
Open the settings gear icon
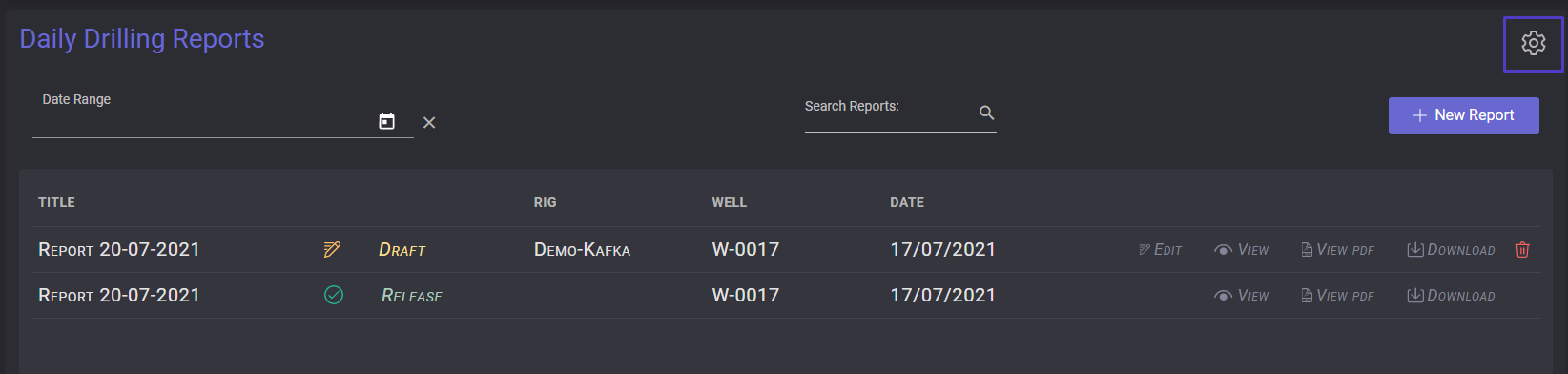pos(1533,43)
